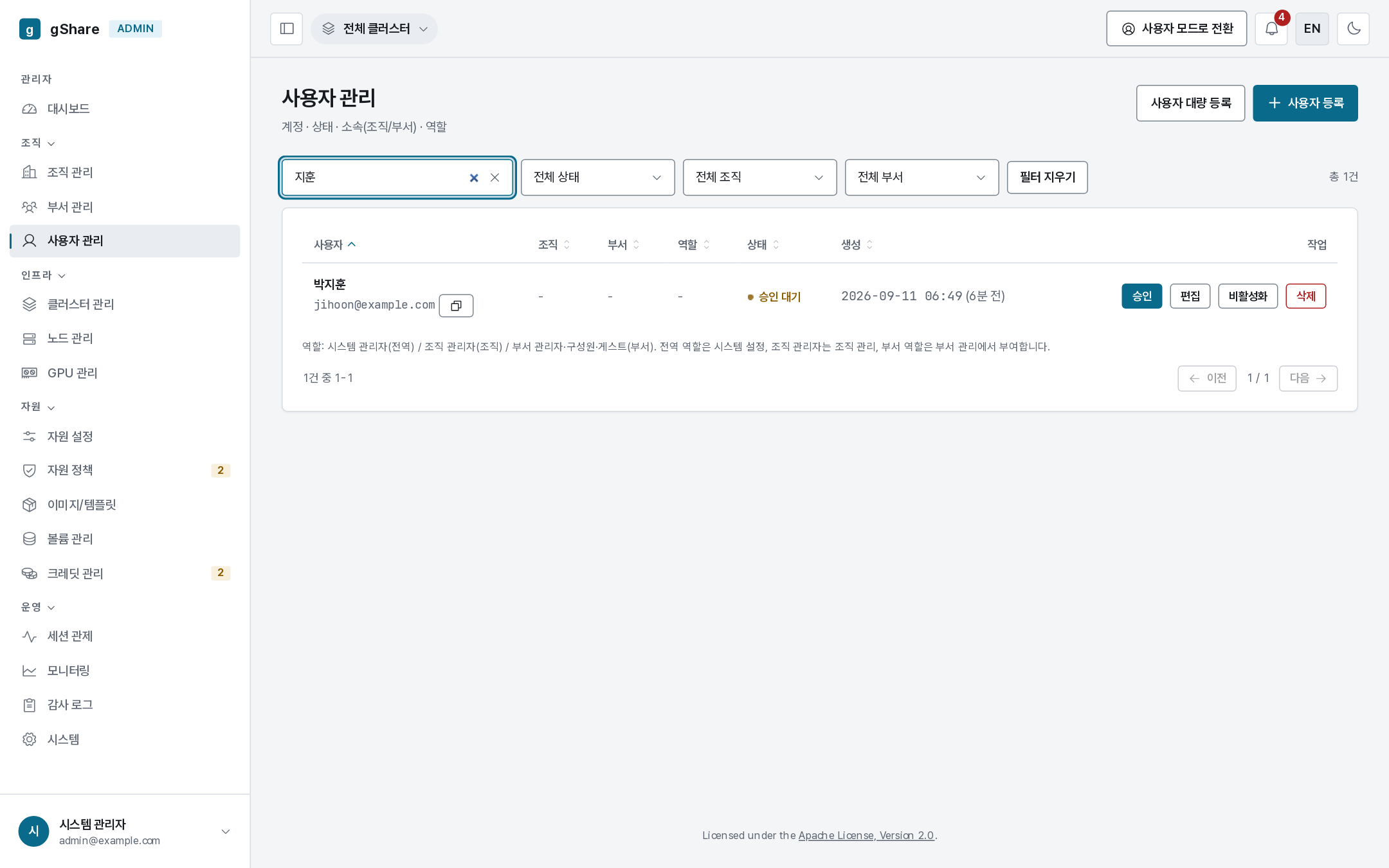
Task: Click 삭제 for 박지훈
Action: click(x=1305, y=296)
